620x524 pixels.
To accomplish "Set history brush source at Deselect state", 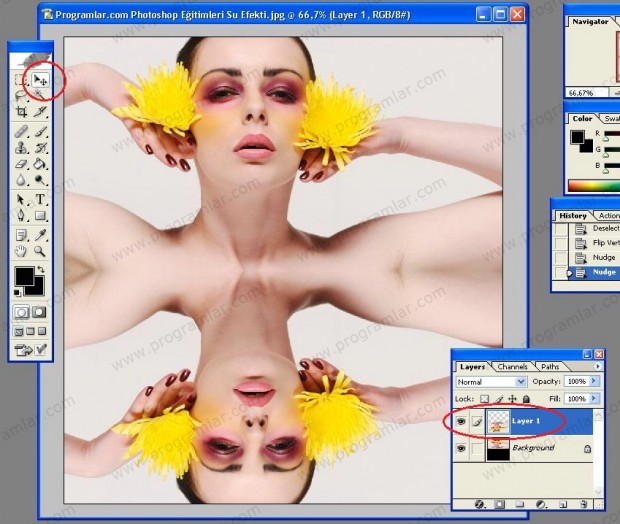I will (x=561, y=229).
